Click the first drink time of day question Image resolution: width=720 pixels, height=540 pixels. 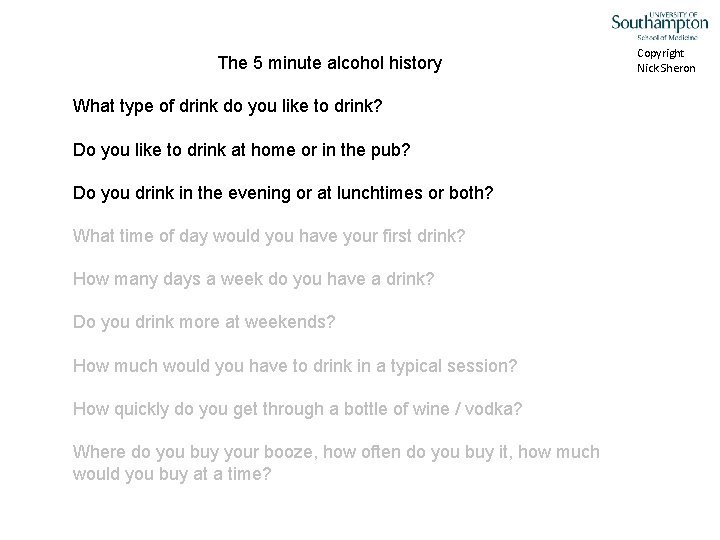pos(270,236)
